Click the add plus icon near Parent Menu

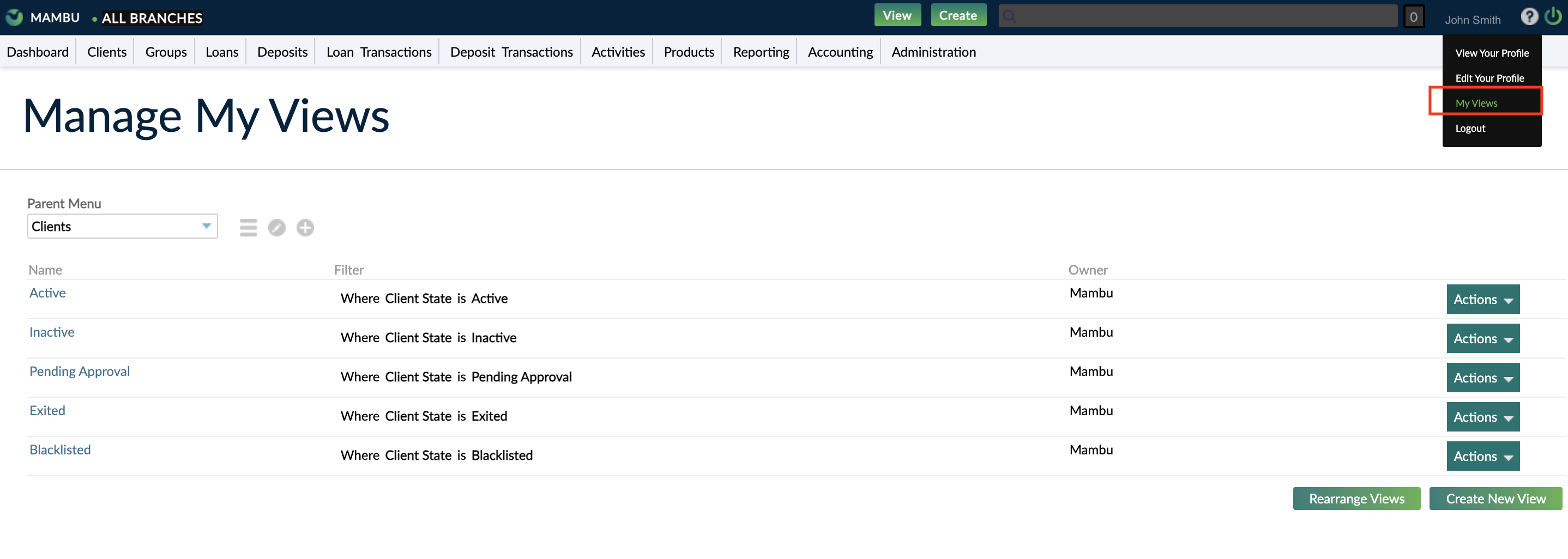[x=305, y=228]
